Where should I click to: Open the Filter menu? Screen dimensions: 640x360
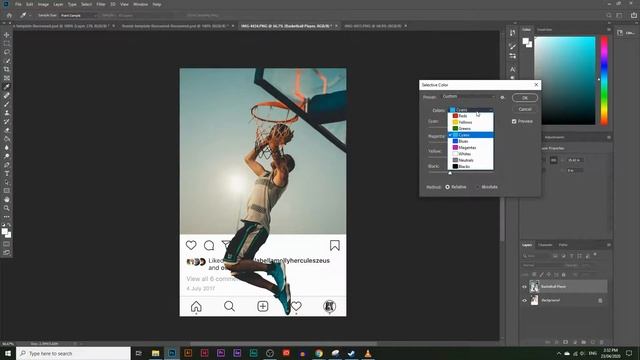(101, 4)
